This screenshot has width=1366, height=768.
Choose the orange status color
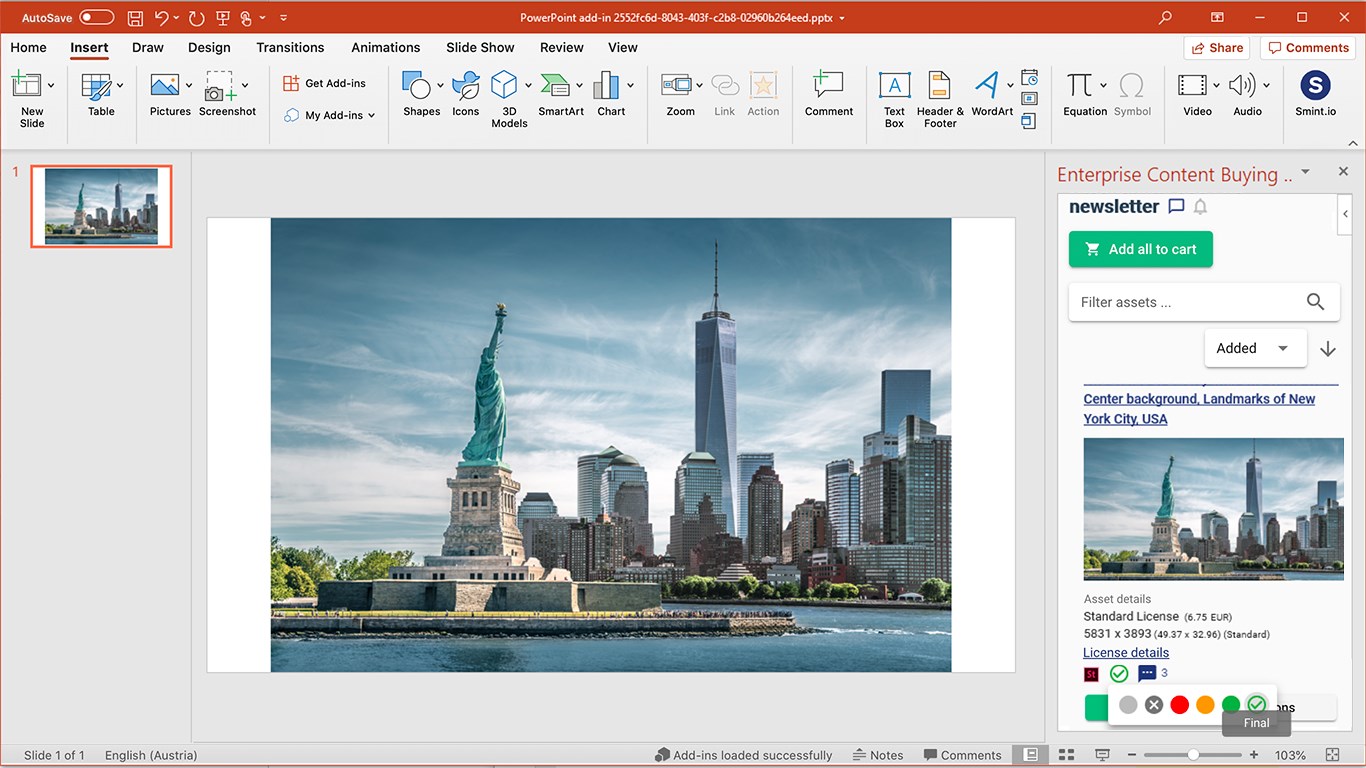(x=1205, y=705)
